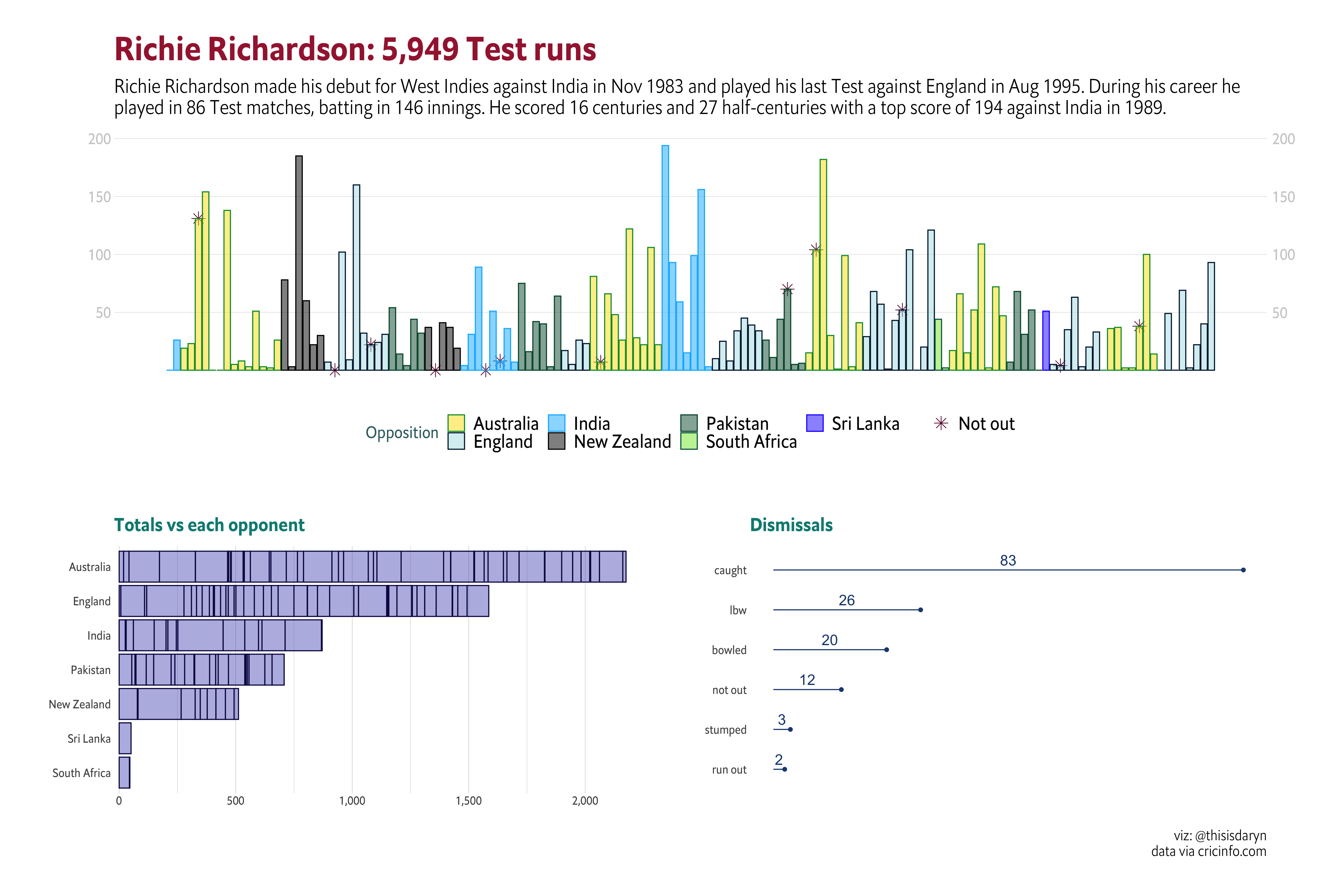Click the New Zealand legend swatch

pyautogui.click(x=556, y=441)
